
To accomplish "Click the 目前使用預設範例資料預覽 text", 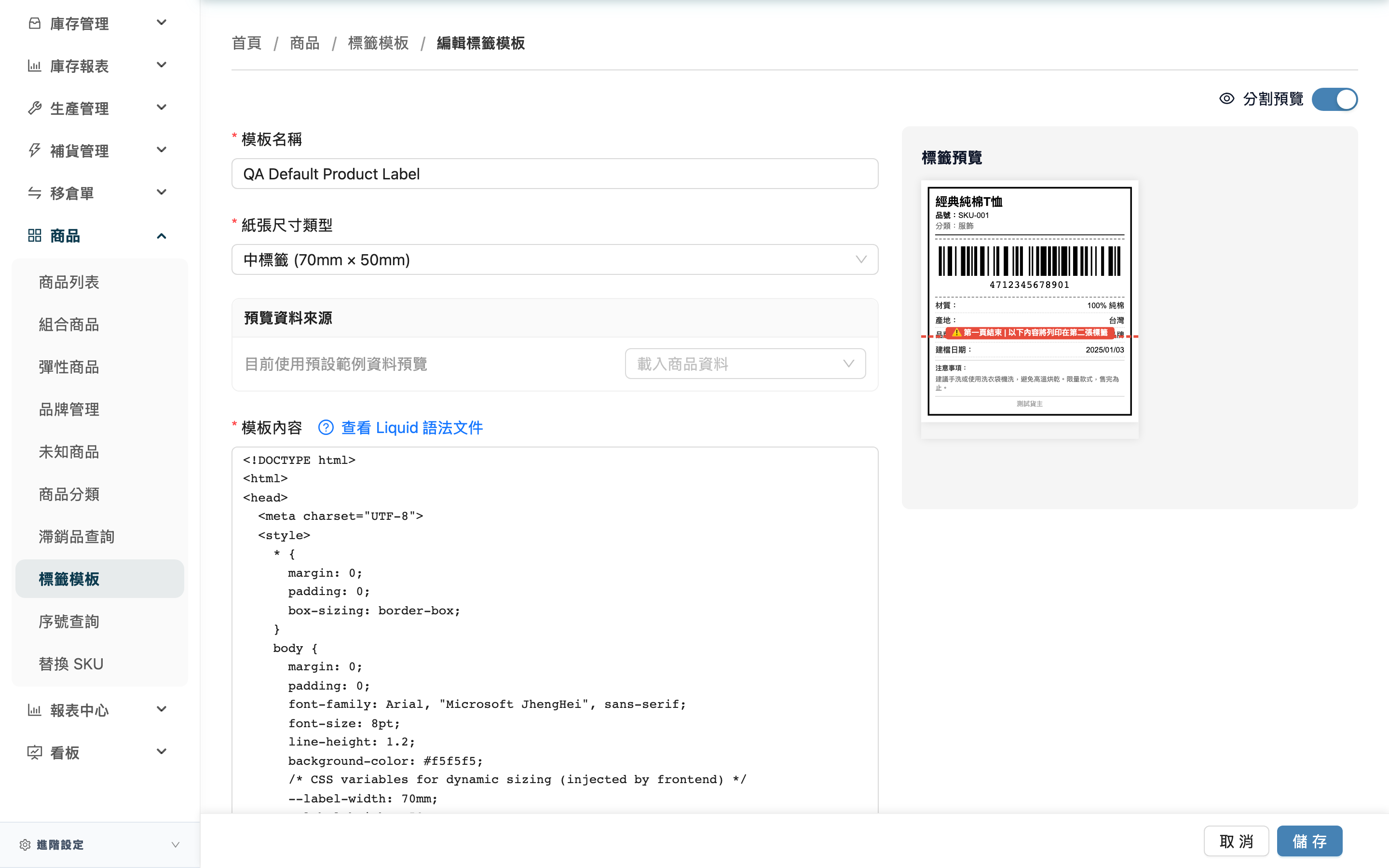I will tap(336, 364).
